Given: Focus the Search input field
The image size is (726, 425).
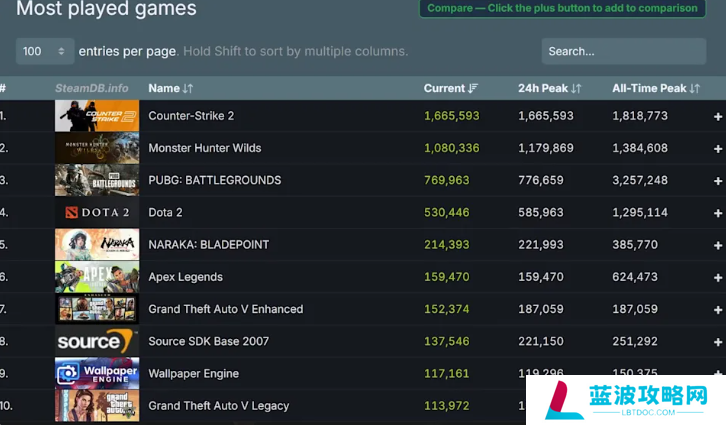Looking at the screenshot, I should [624, 51].
